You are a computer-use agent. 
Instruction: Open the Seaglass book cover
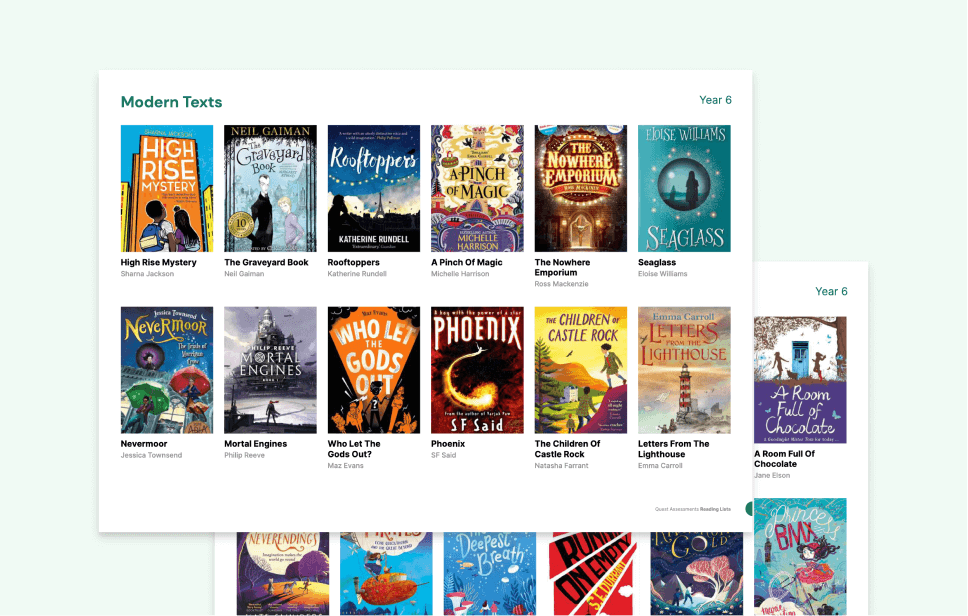(684, 188)
